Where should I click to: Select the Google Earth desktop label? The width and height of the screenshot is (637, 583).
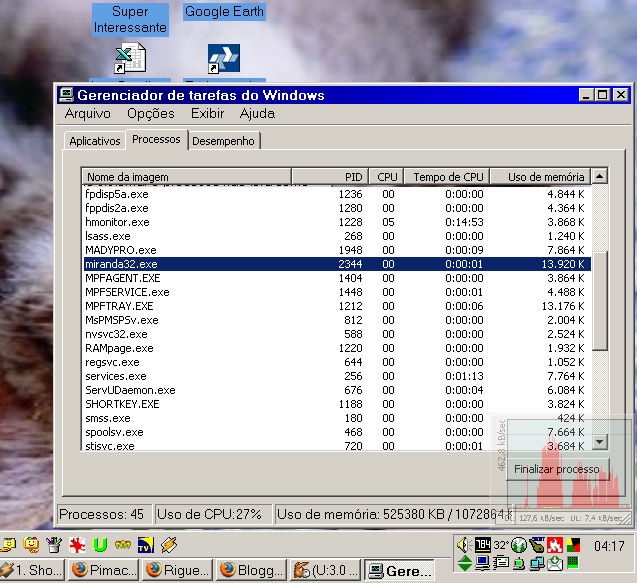click(x=224, y=11)
